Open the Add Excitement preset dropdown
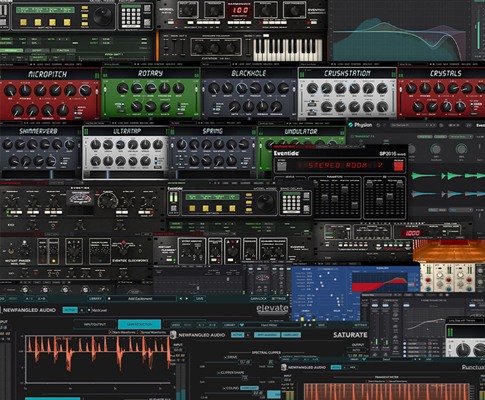This screenshot has height=400, width=485. pos(141,299)
